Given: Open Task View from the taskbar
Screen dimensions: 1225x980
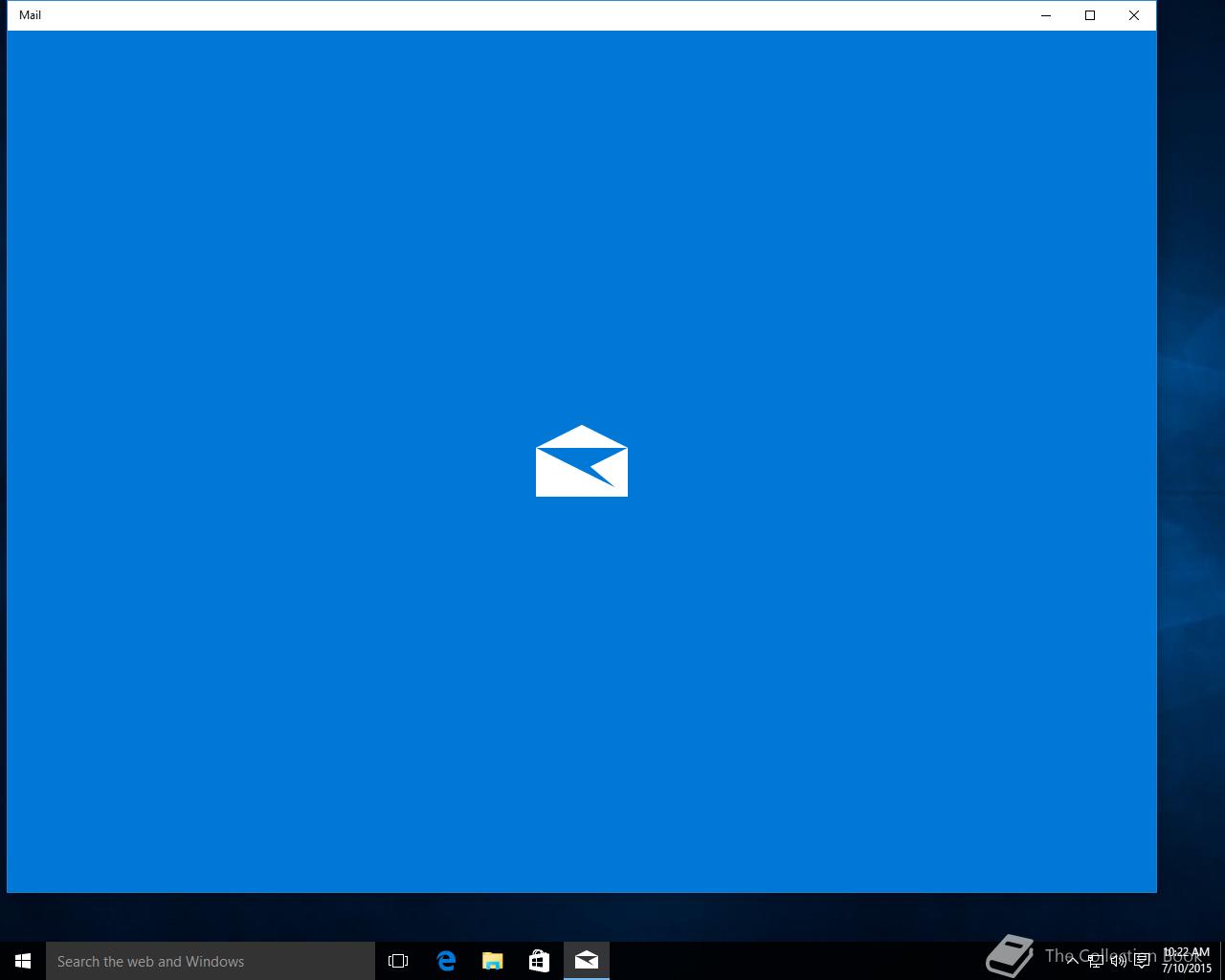Looking at the screenshot, I should [x=398, y=961].
